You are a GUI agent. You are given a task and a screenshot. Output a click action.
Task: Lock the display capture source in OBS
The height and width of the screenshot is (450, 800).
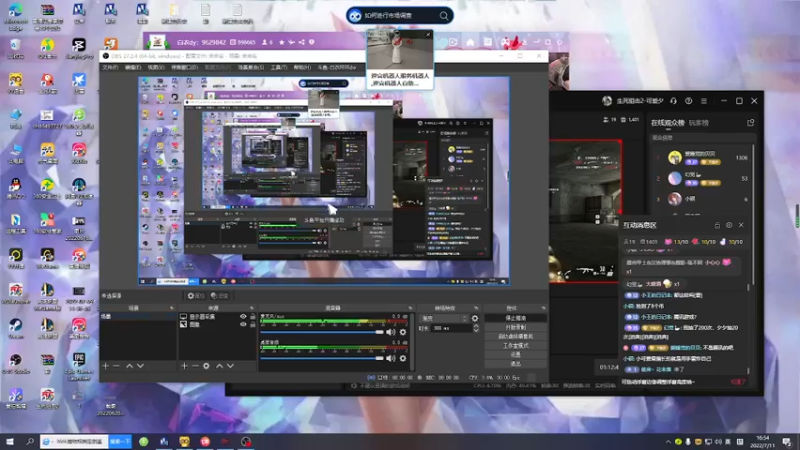tap(253, 317)
